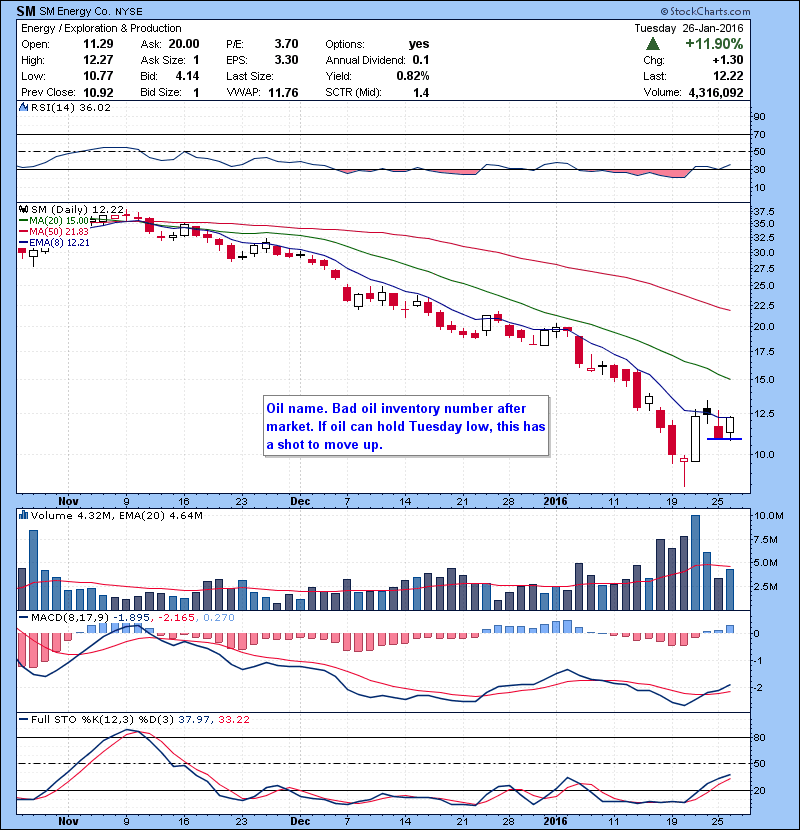
Task: Click the stochastic %D value 33.22
Action: (x=234, y=719)
